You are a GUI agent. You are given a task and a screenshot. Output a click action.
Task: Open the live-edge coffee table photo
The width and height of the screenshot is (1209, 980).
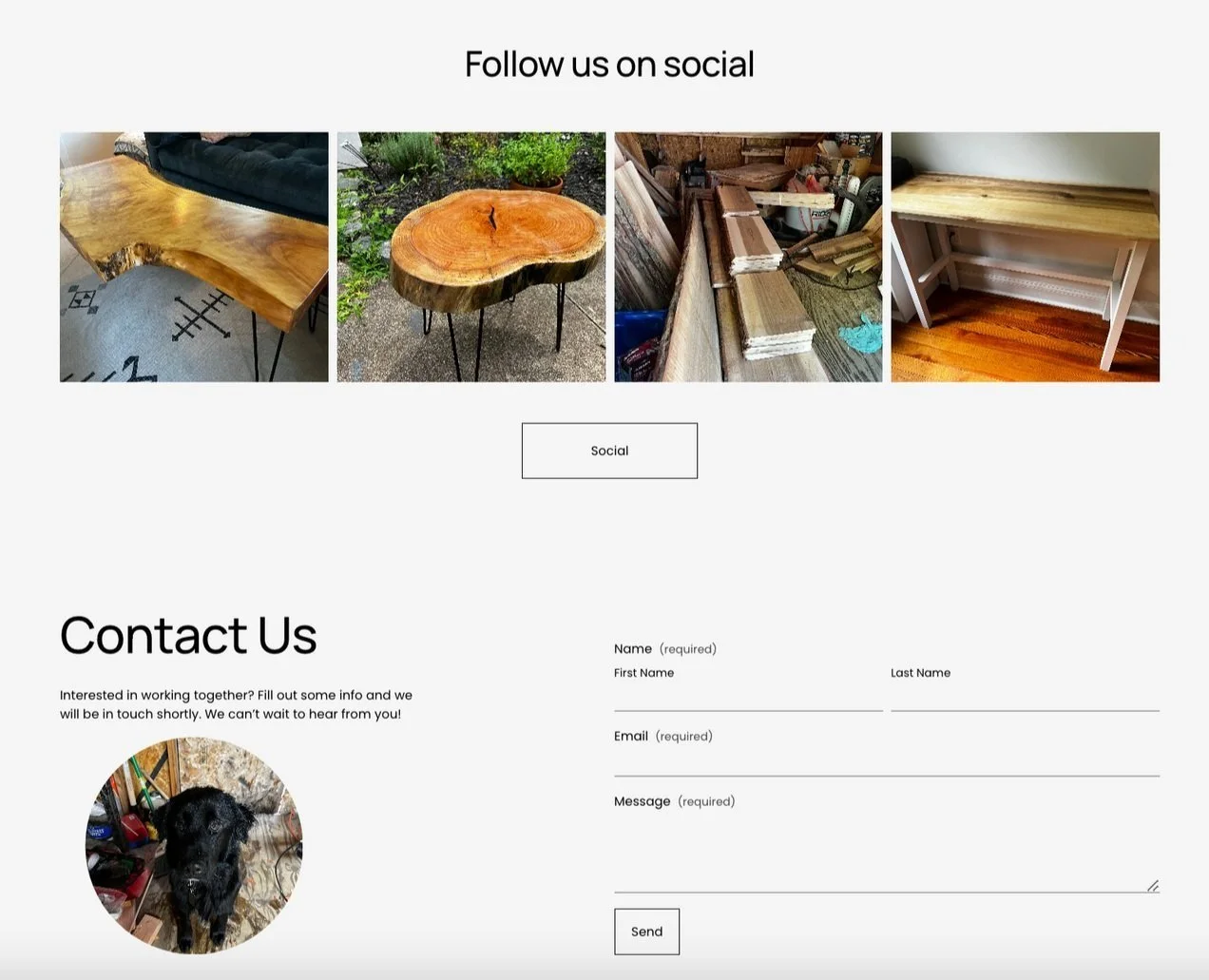(194, 257)
